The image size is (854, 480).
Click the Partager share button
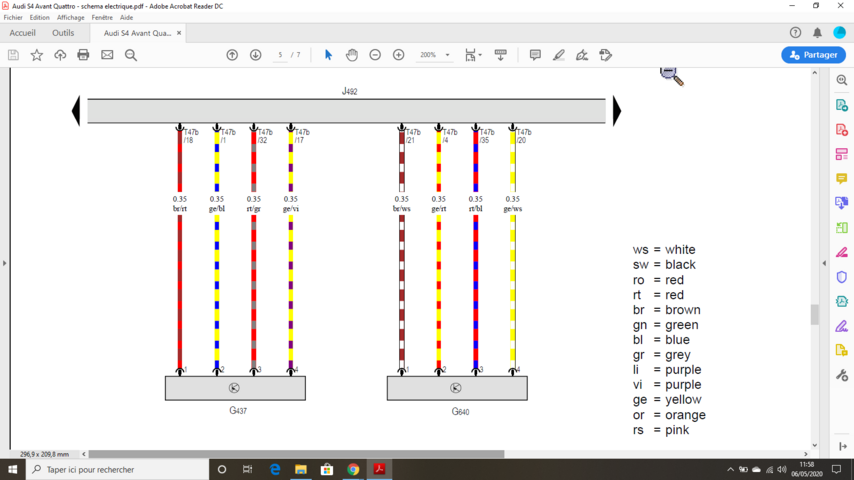(x=813, y=55)
